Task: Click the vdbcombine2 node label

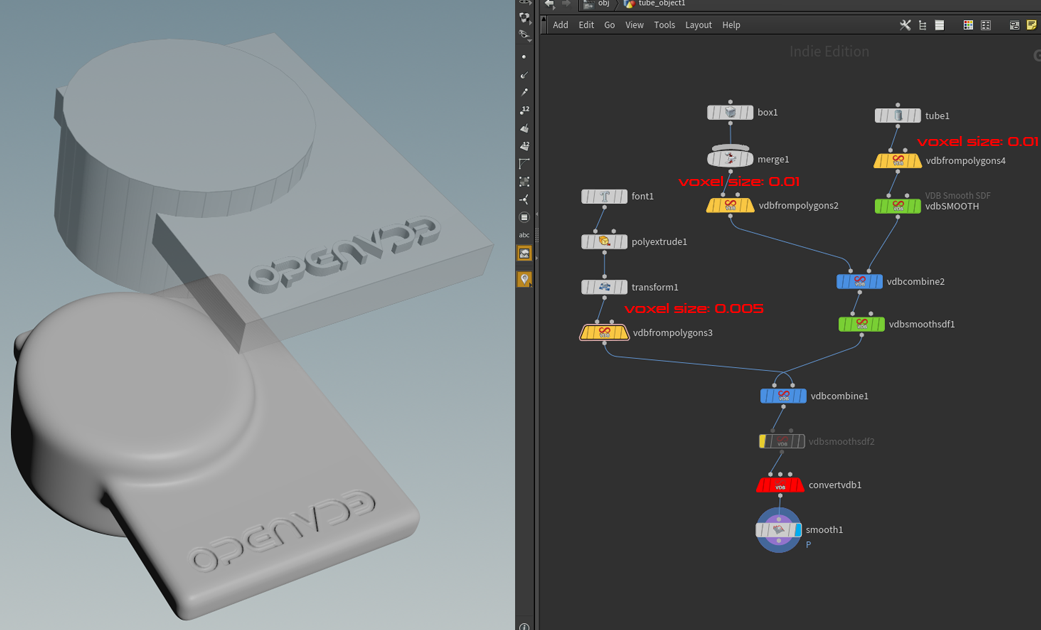Action: point(916,281)
